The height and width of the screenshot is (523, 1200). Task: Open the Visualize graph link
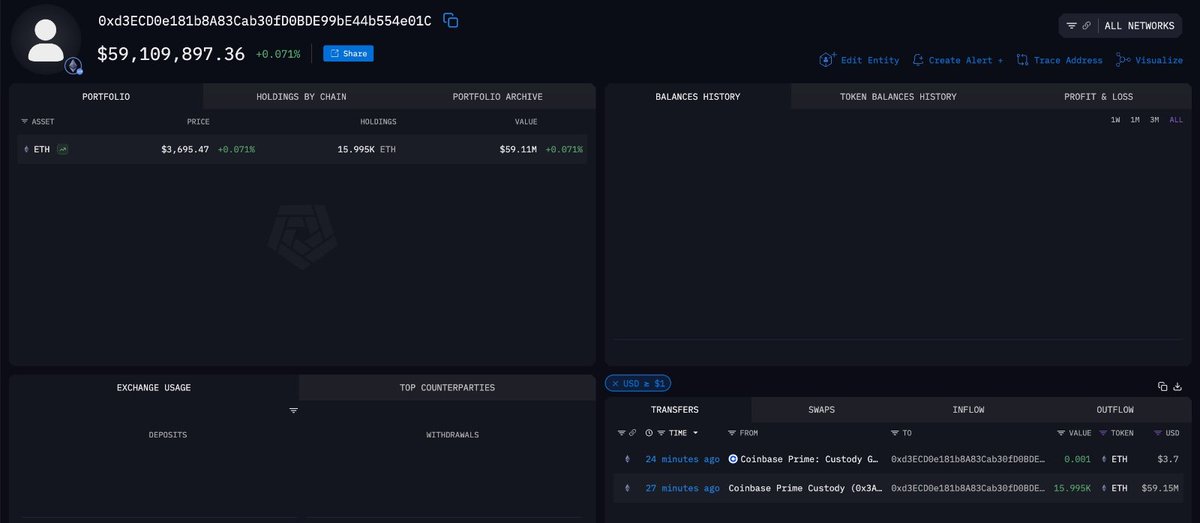(1149, 60)
